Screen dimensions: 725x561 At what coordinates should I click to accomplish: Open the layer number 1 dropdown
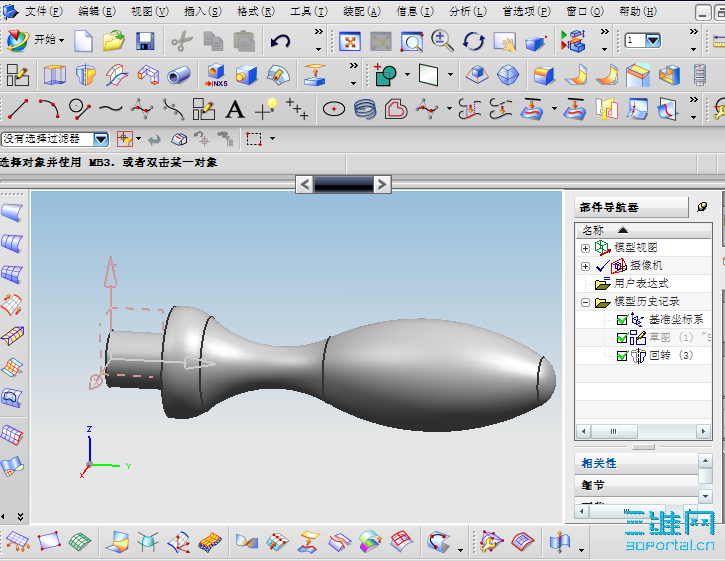coord(653,41)
